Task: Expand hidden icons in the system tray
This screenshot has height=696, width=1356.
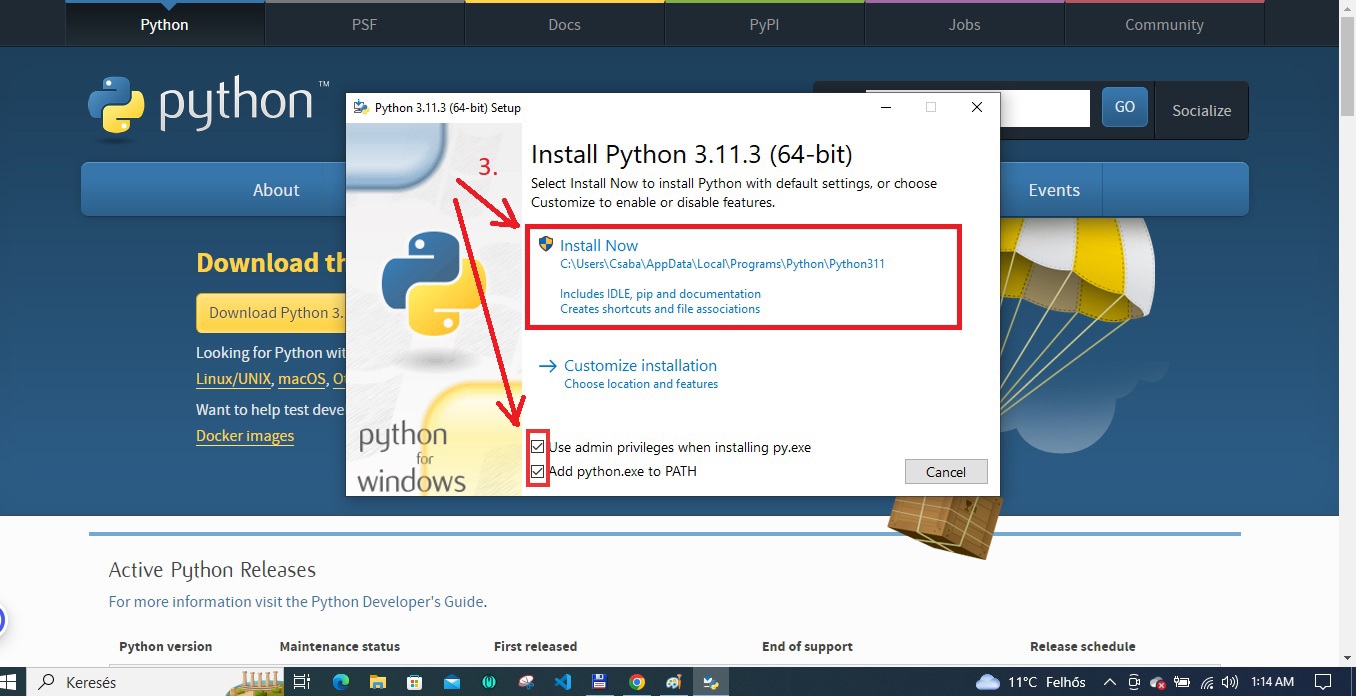Action: pos(1110,682)
